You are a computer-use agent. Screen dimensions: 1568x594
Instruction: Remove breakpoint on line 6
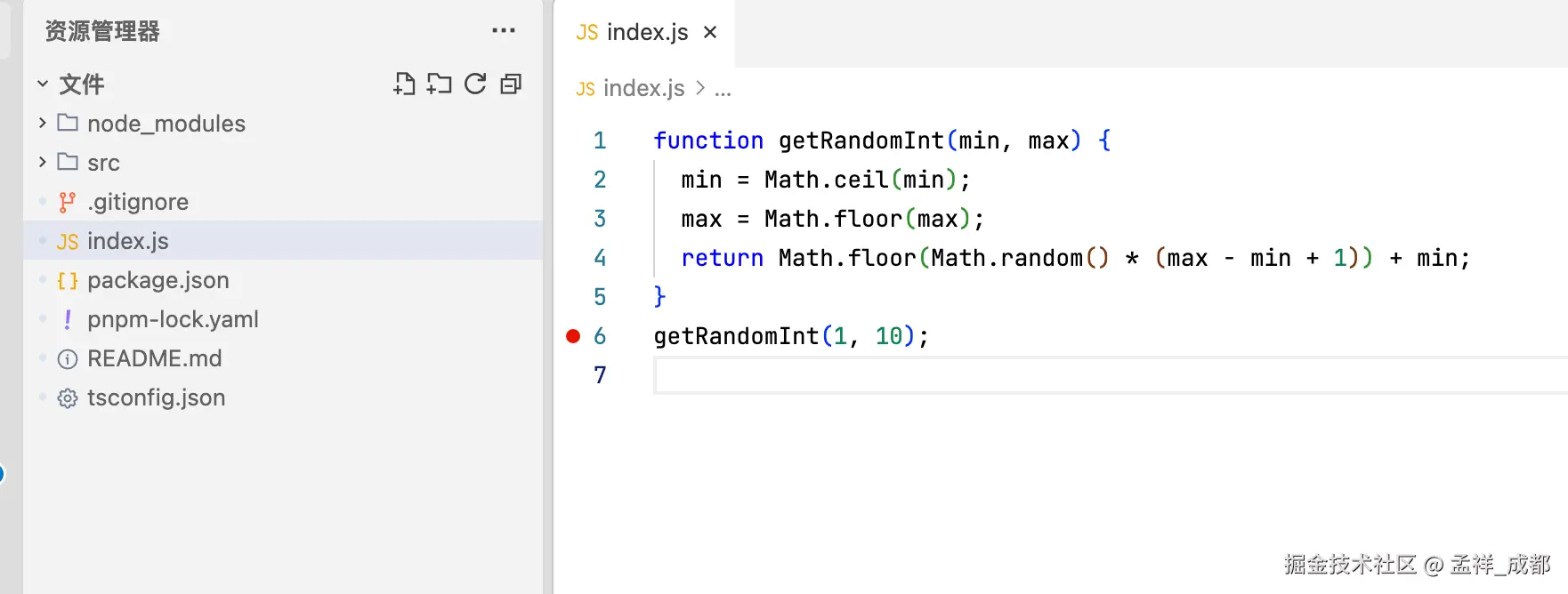click(573, 336)
